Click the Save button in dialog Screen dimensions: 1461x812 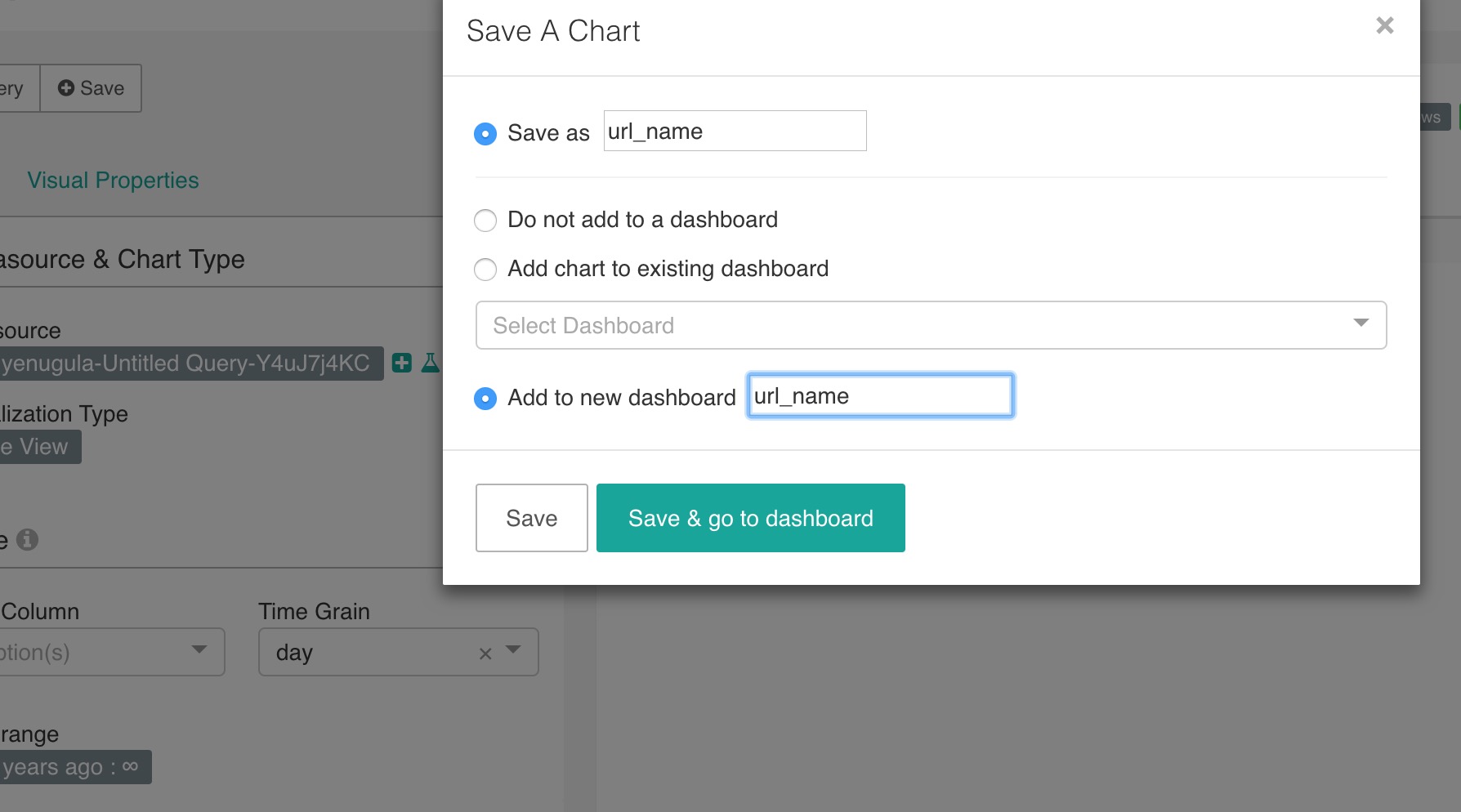tap(532, 518)
